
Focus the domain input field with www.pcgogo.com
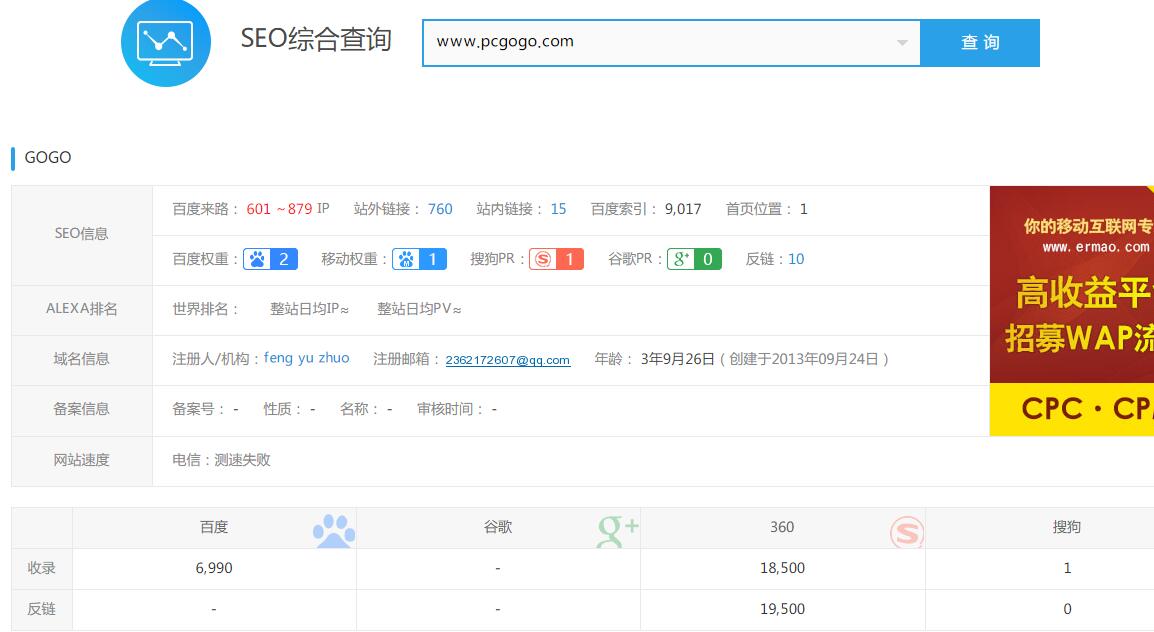tap(671, 43)
